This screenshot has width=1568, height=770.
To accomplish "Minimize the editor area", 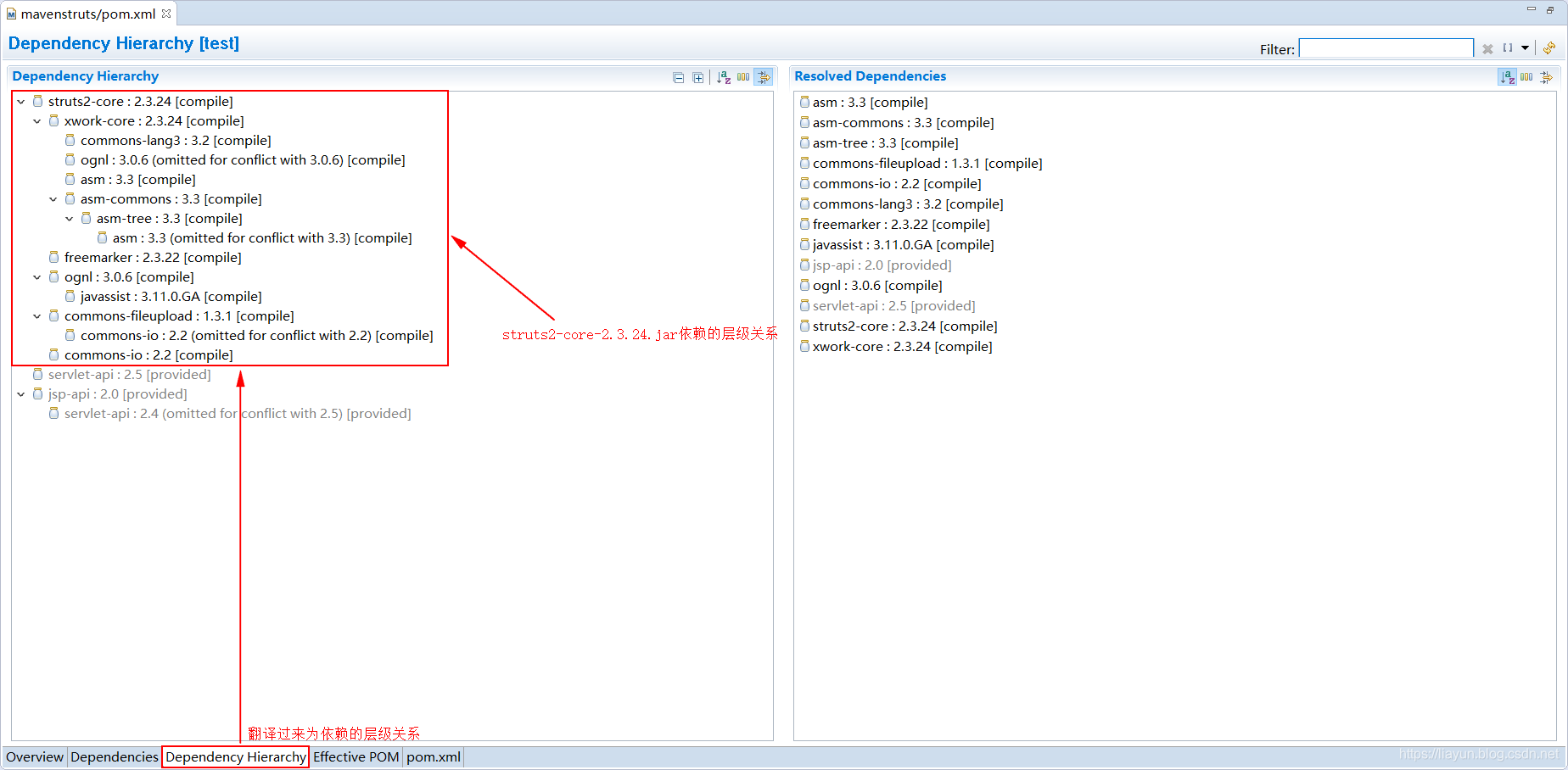I will [1532, 8].
